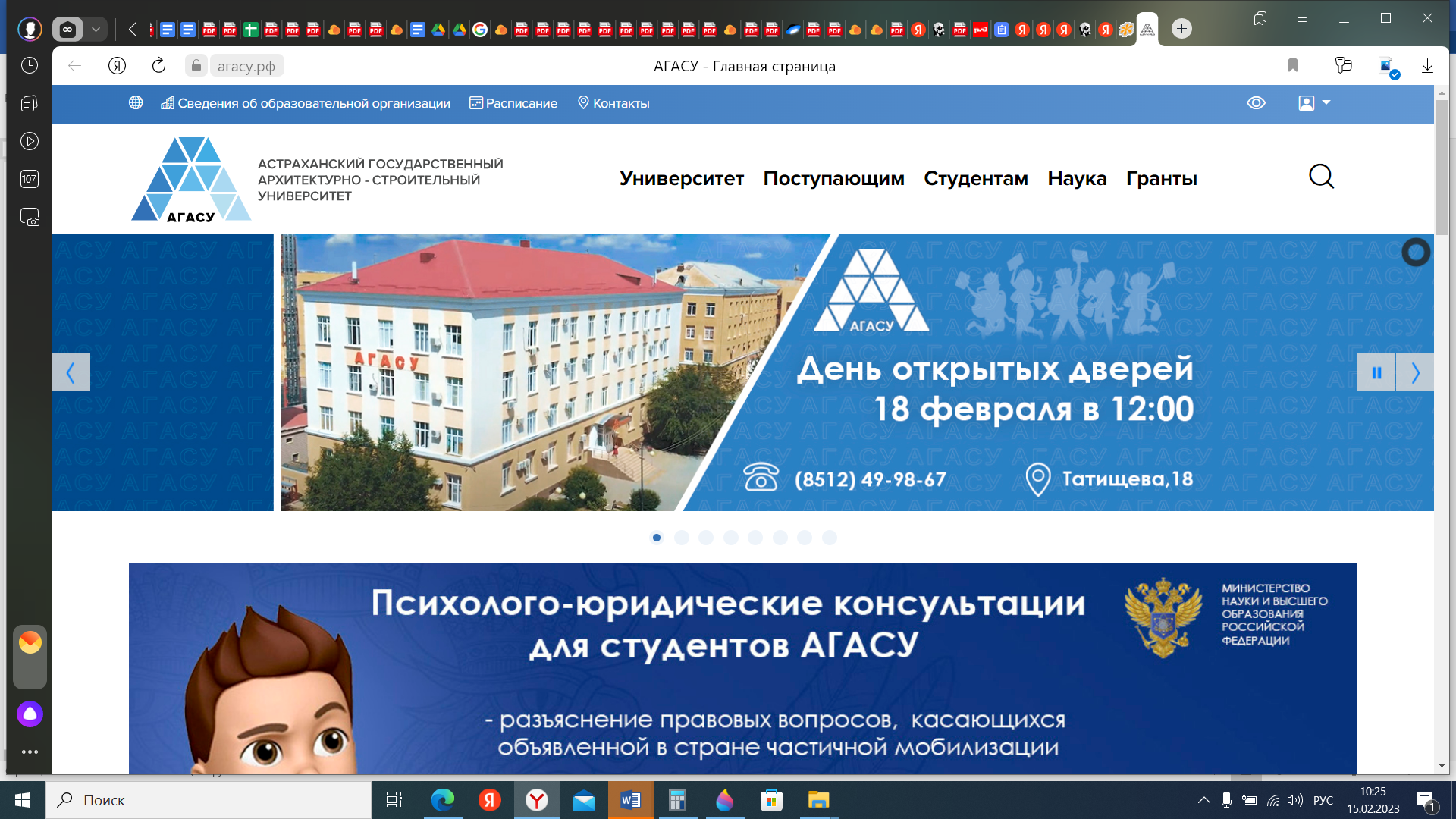
Task: Click the globe language icon
Action: click(x=136, y=102)
